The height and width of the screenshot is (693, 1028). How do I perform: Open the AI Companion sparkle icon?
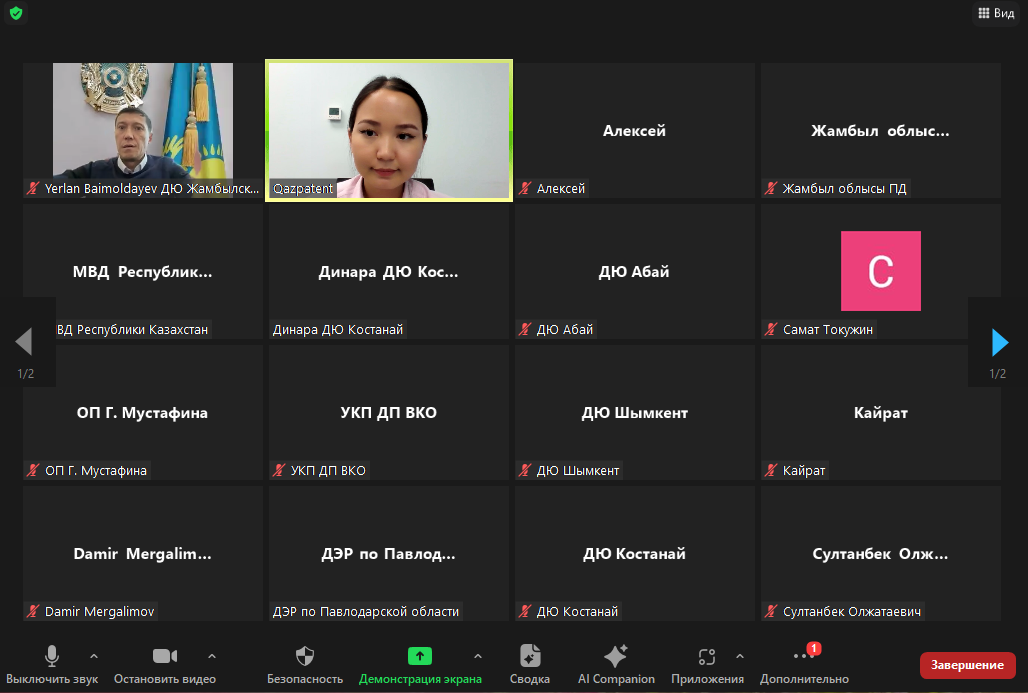(616, 657)
